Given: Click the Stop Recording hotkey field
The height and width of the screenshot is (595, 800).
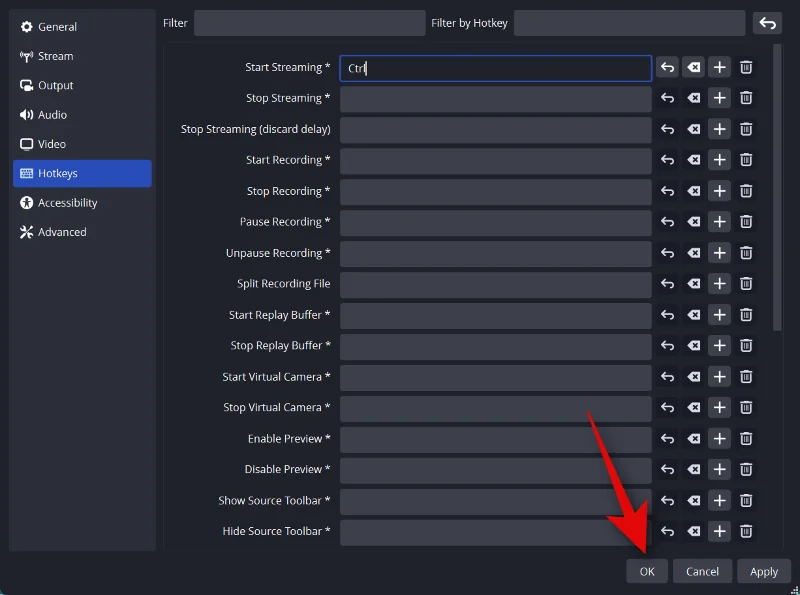Looking at the screenshot, I should pos(495,191).
